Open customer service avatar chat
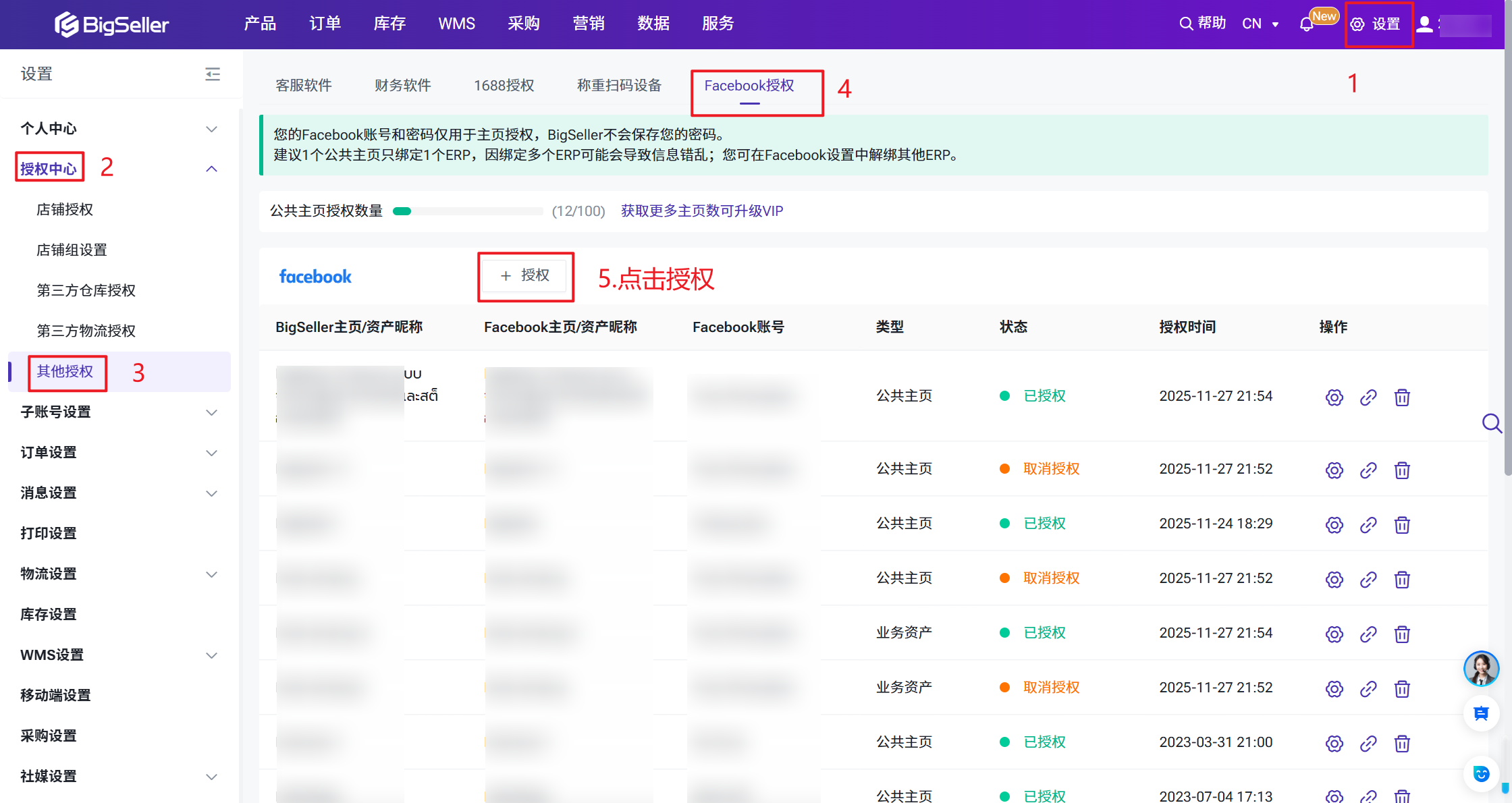This screenshot has height=803, width=1512. click(x=1481, y=668)
